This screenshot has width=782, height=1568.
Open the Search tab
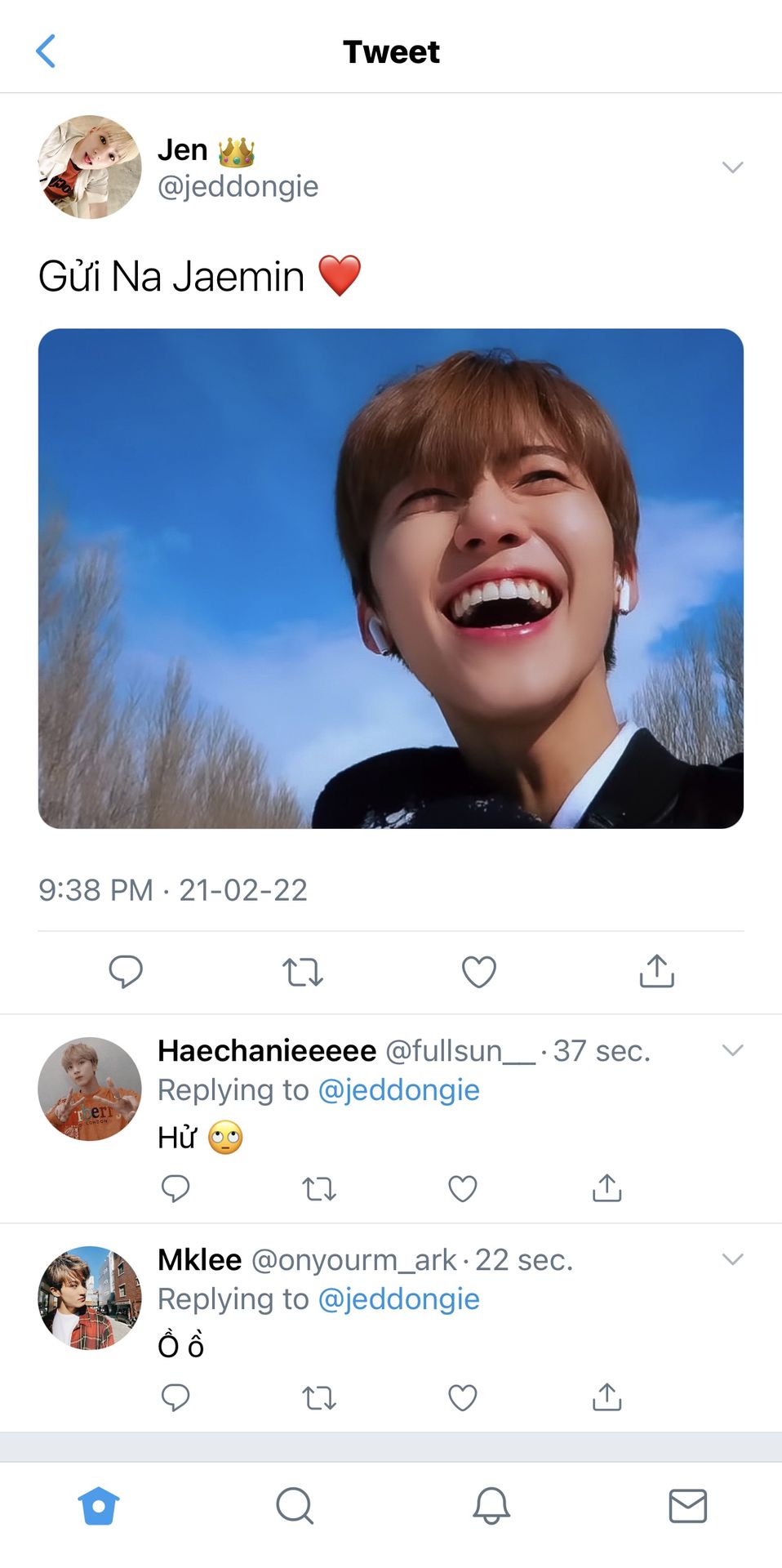pyautogui.click(x=295, y=1505)
